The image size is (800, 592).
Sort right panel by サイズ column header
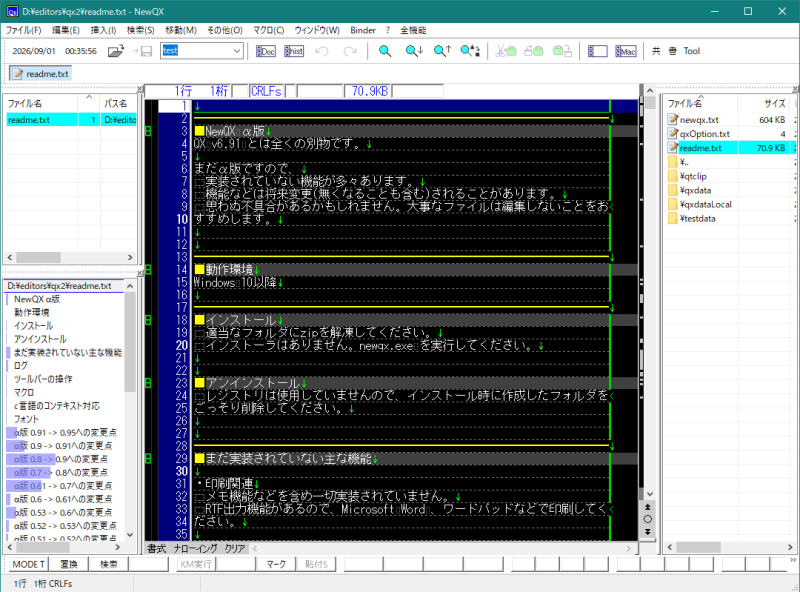coord(763,103)
